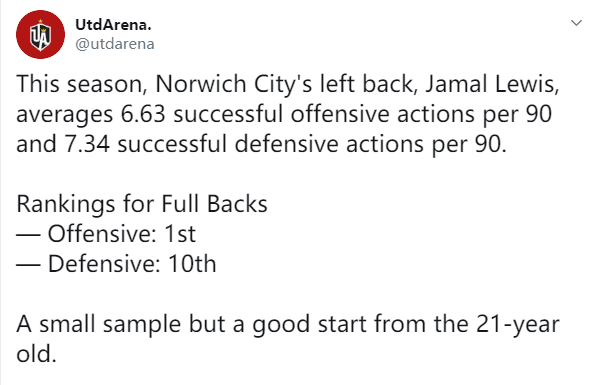This screenshot has height=385, width=596.
Task: Click the 21-year text in last sentence
Action: tap(517, 325)
